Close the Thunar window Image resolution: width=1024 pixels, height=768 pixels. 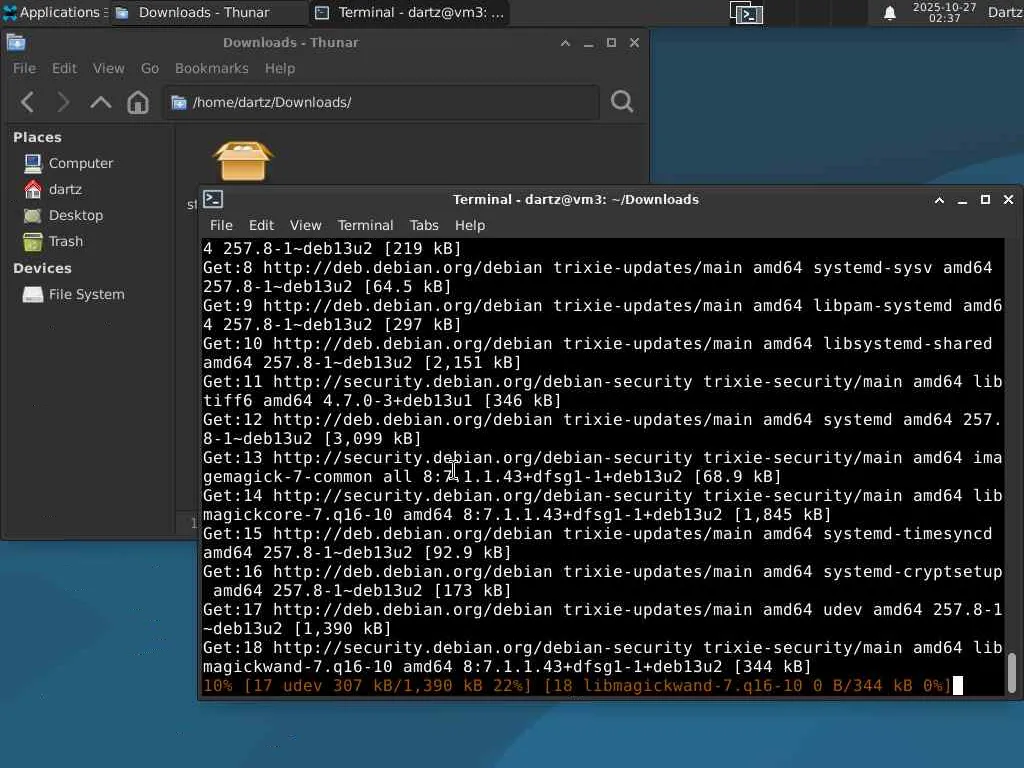click(x=634, y=43)
